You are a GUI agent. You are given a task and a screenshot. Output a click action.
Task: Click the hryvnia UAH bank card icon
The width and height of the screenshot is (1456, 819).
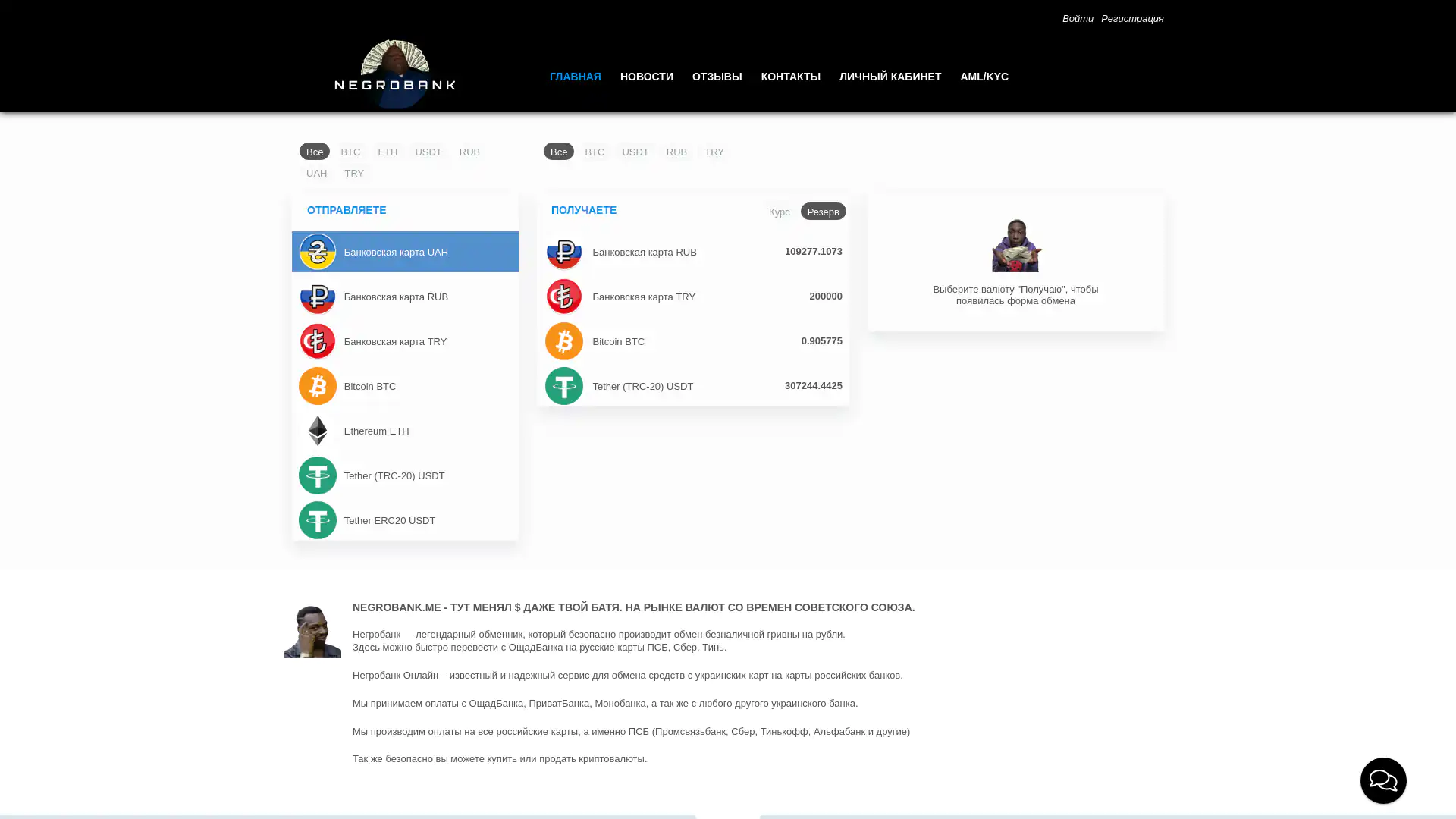coord(317,252)
